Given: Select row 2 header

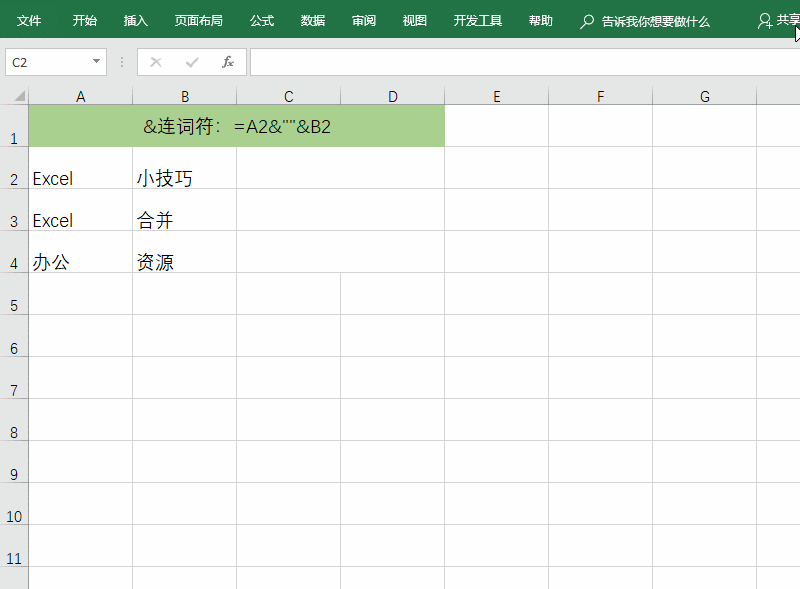Looking at the screenshot, I should [14, 168].
